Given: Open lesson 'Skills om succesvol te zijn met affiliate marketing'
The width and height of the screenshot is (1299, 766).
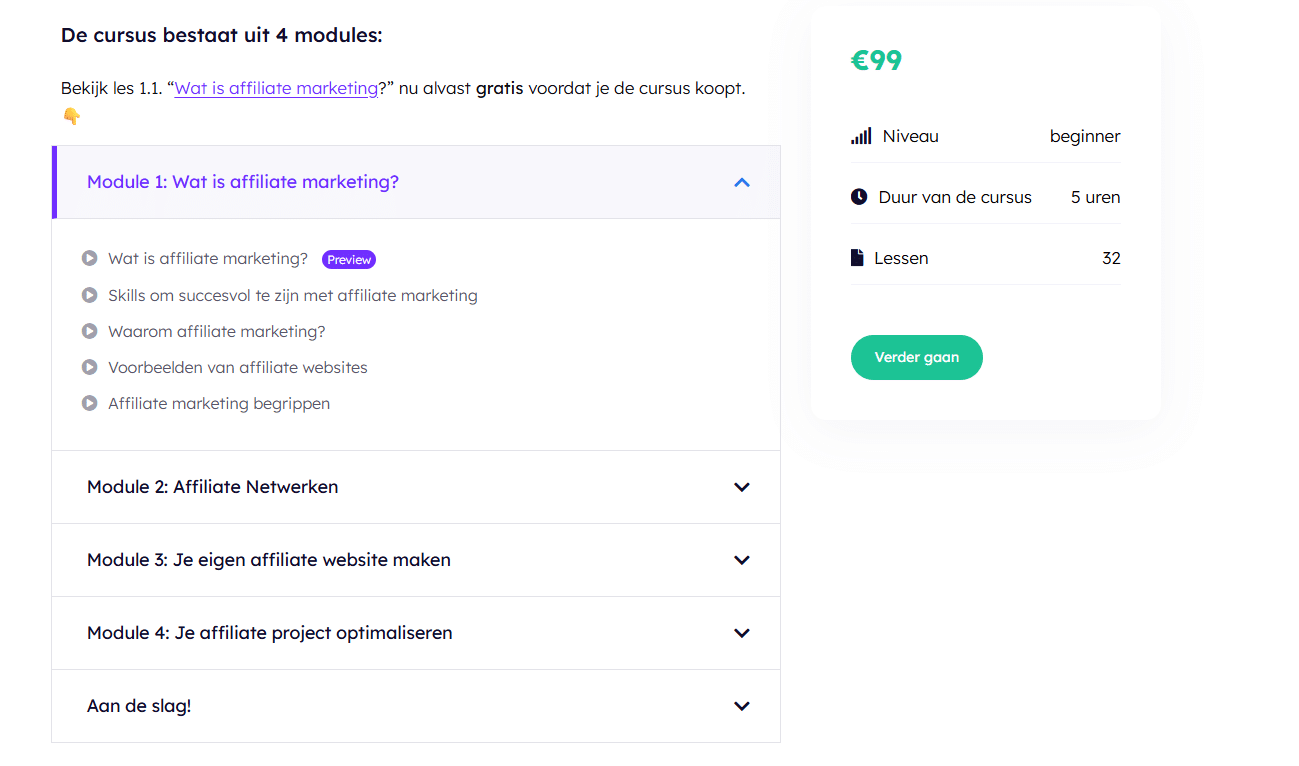Looking at the screenshot, I should 293,295.
